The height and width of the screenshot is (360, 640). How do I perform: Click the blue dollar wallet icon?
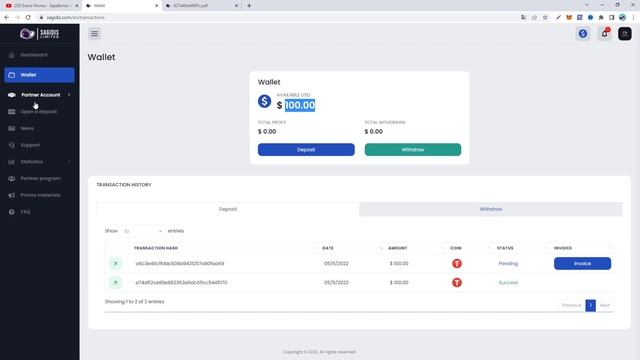(264, 101)
